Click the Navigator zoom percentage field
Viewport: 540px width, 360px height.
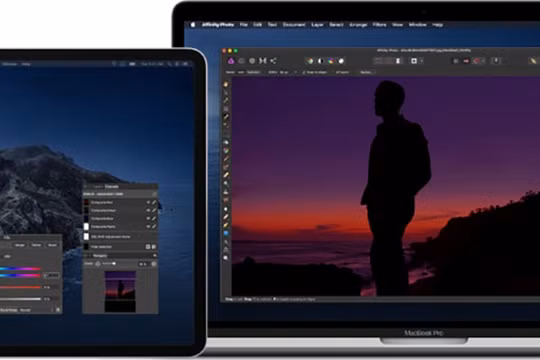coord(143,264)
